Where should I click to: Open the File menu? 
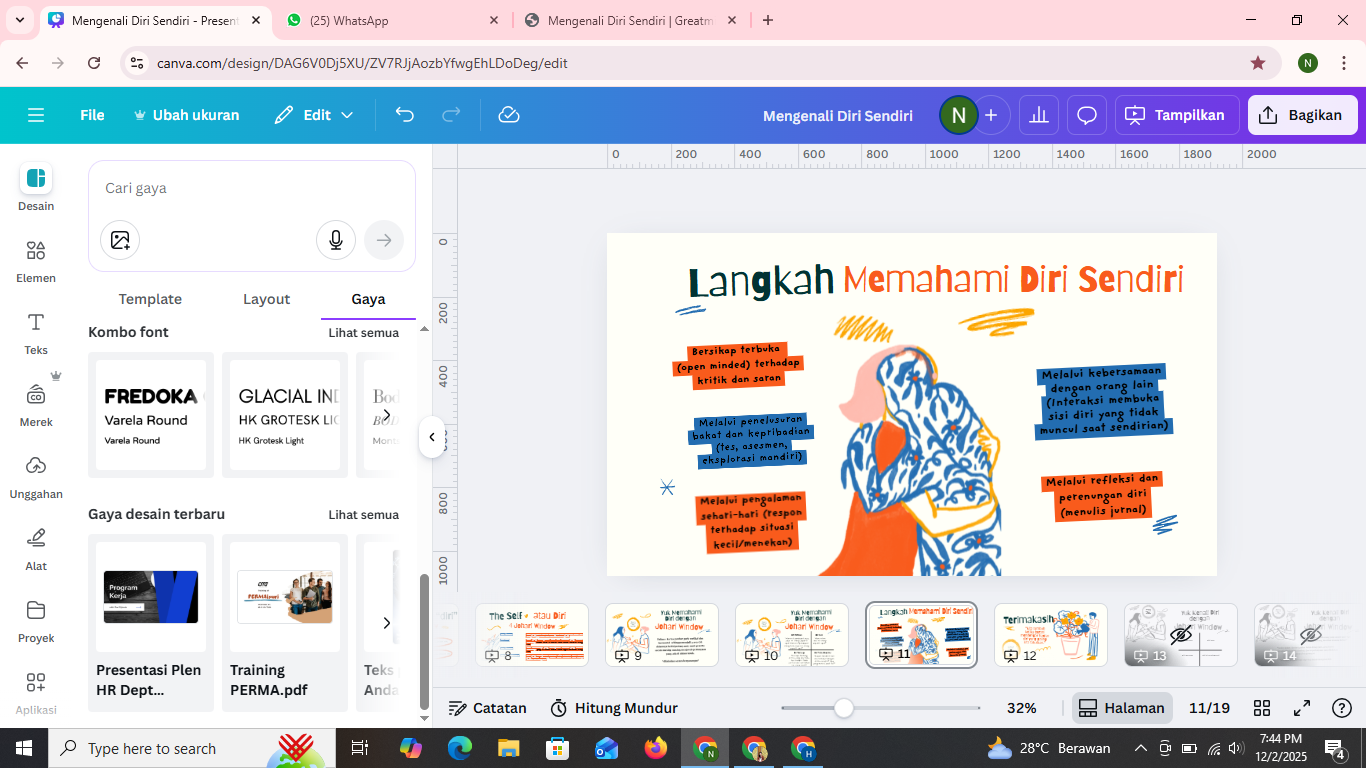pos(92,115)
